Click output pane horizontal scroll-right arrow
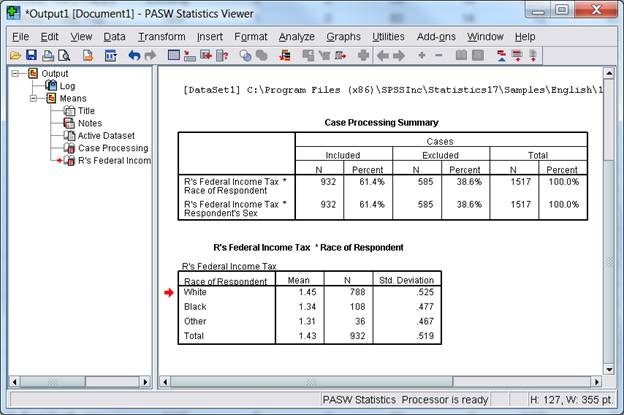The height and width of the screenshot is (415, 624). click(596, 382)
